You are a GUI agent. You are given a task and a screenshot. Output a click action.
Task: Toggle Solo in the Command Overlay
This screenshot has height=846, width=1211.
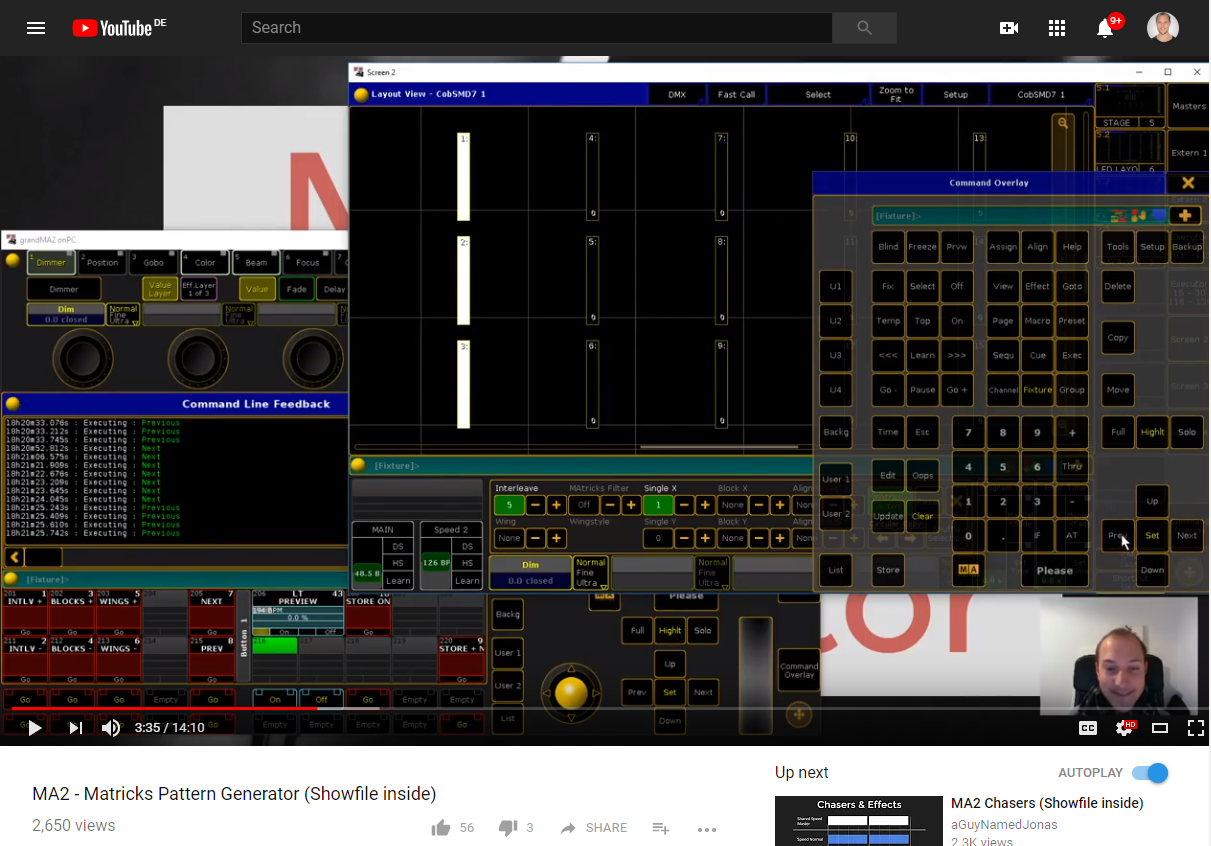(x=1186, y=433)
